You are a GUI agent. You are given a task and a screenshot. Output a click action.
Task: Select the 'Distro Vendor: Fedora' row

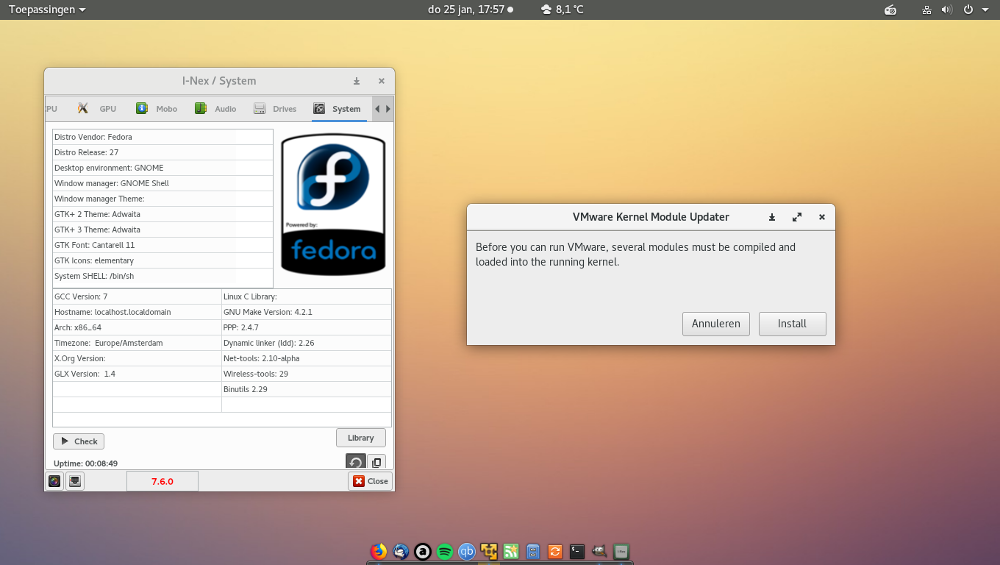point(163,137)
